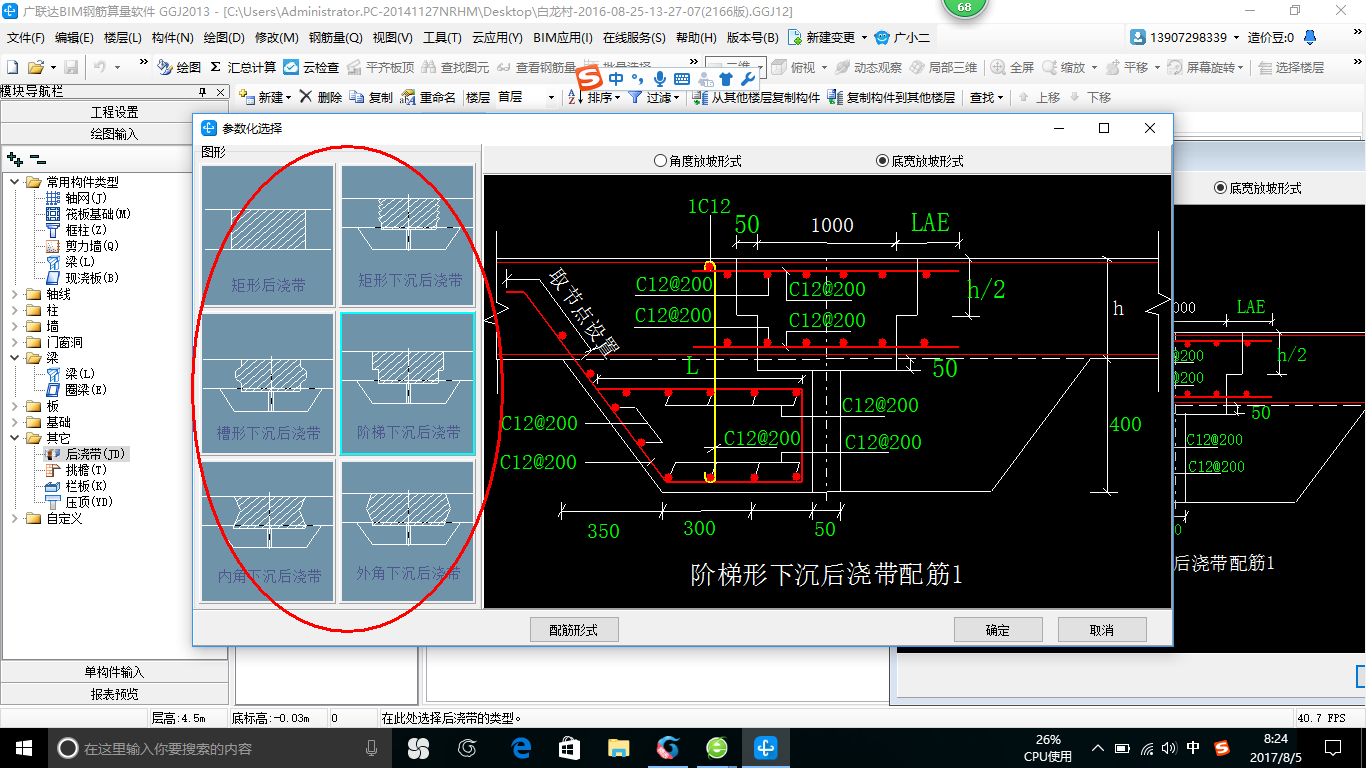1366x768 pixels.
Task: Expand 柱 tree node
Action: pyautogui.click(x=16, y=310)
